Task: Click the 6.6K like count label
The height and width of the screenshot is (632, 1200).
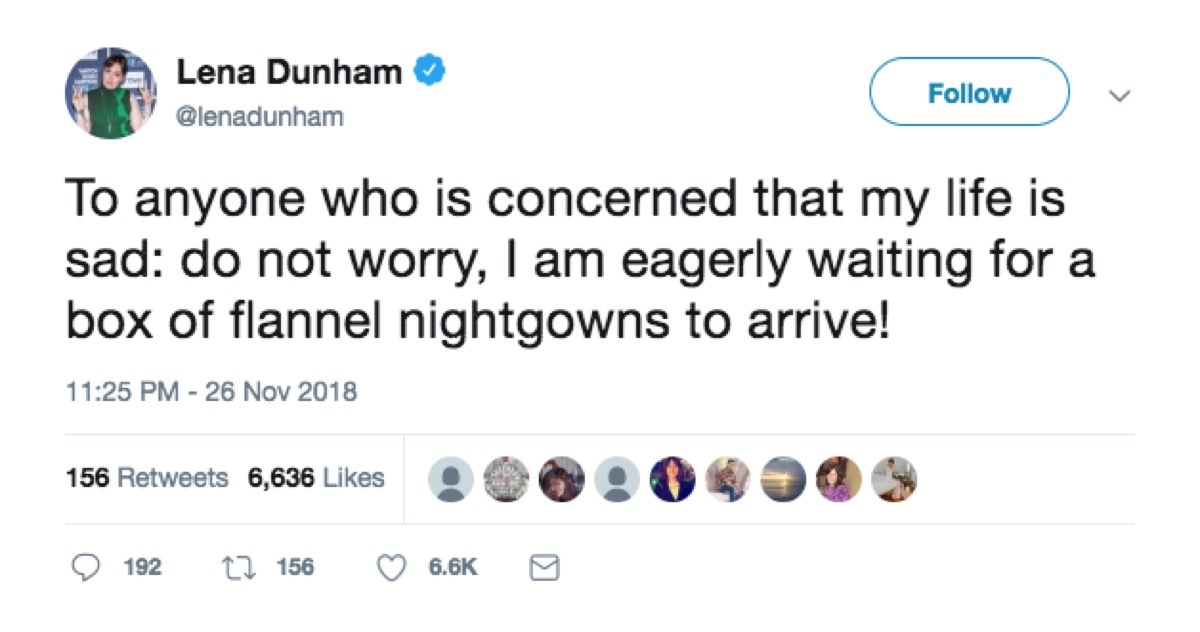Action: coord(452,566)
